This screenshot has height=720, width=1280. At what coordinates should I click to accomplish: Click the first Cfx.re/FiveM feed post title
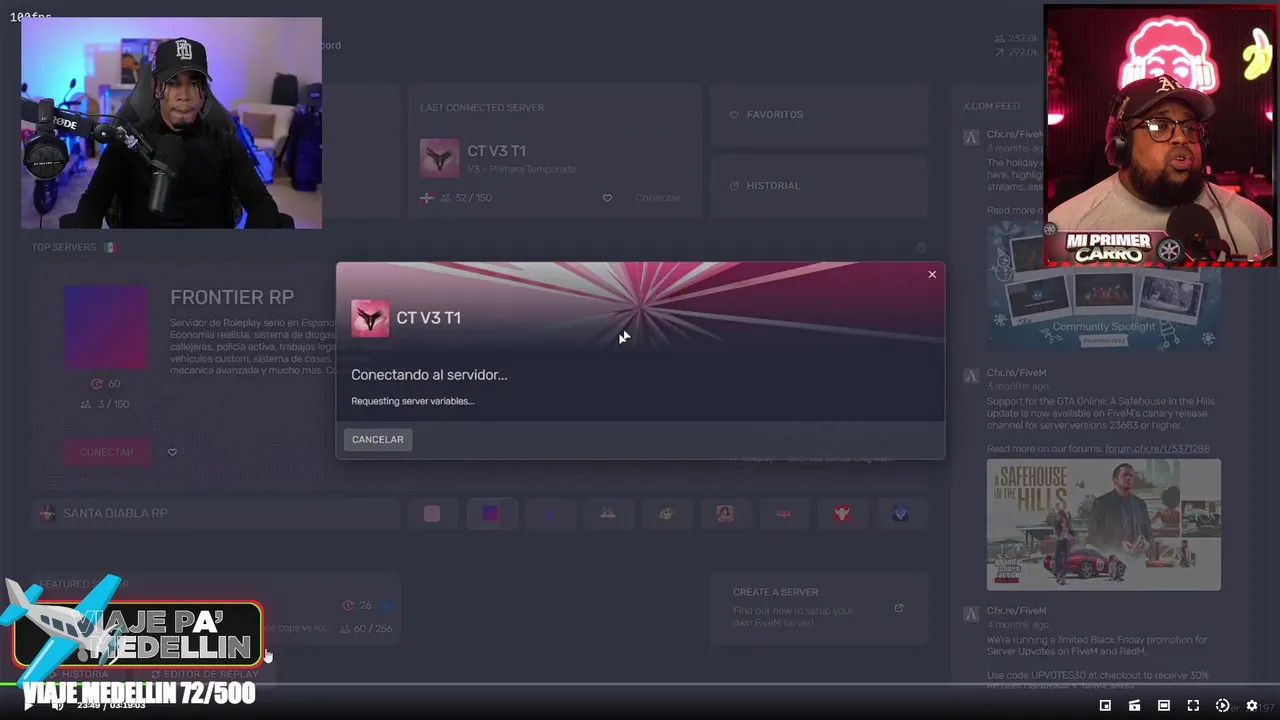(x=1016, y=134)
